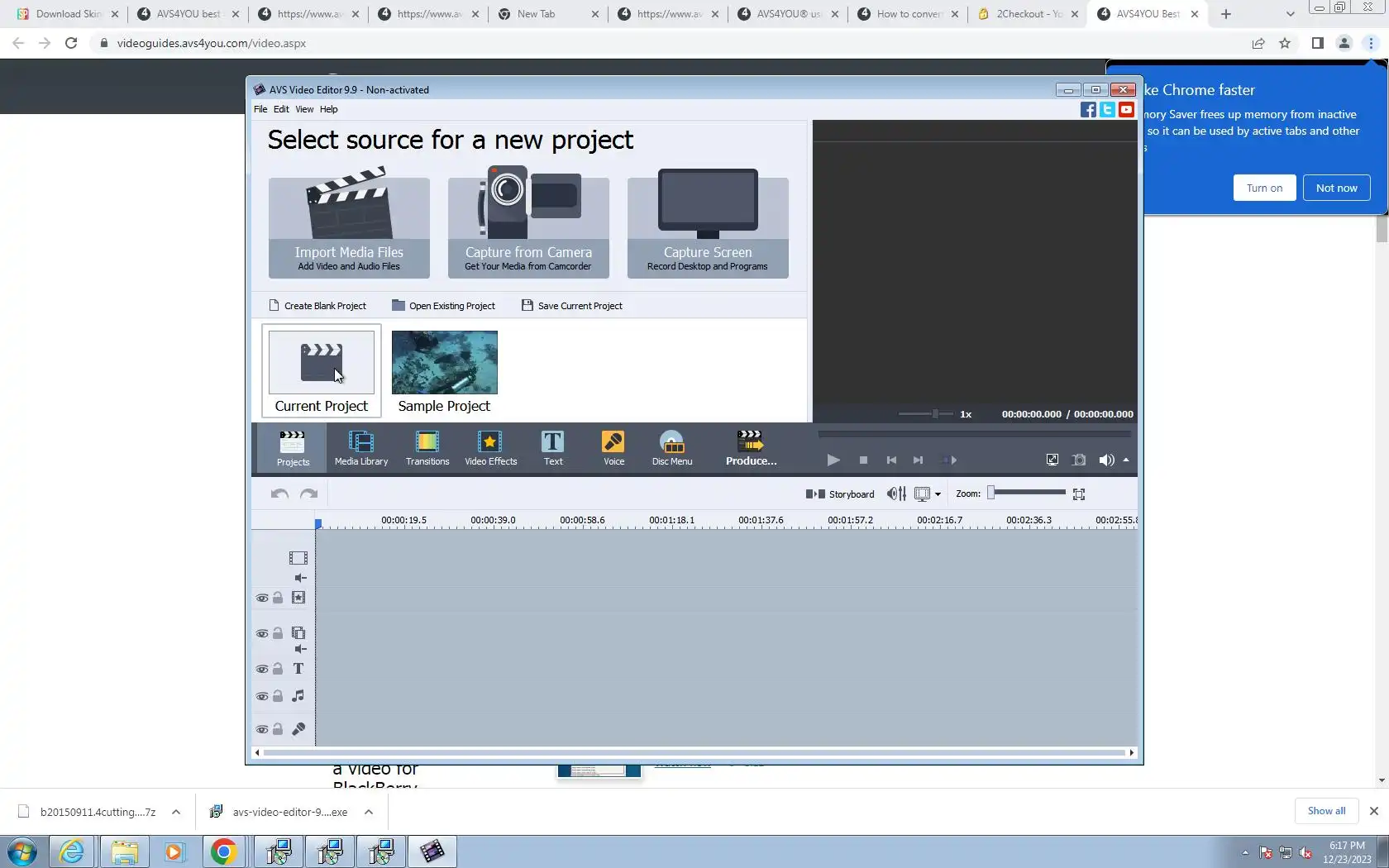Lock the text track
The image size is (1389, 868).
[278, 669]
